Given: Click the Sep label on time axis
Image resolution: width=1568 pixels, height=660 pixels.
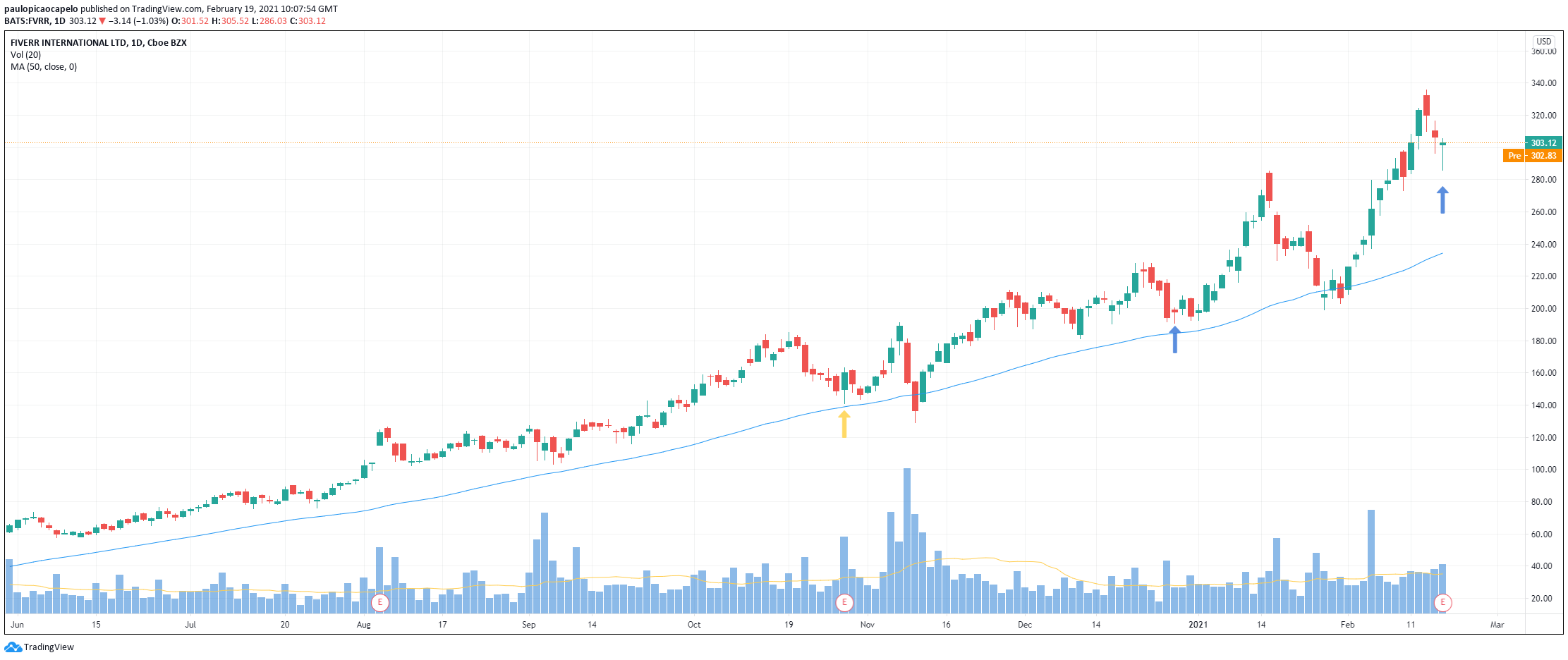Looking at the screenshot, I should tap(529, 625).
